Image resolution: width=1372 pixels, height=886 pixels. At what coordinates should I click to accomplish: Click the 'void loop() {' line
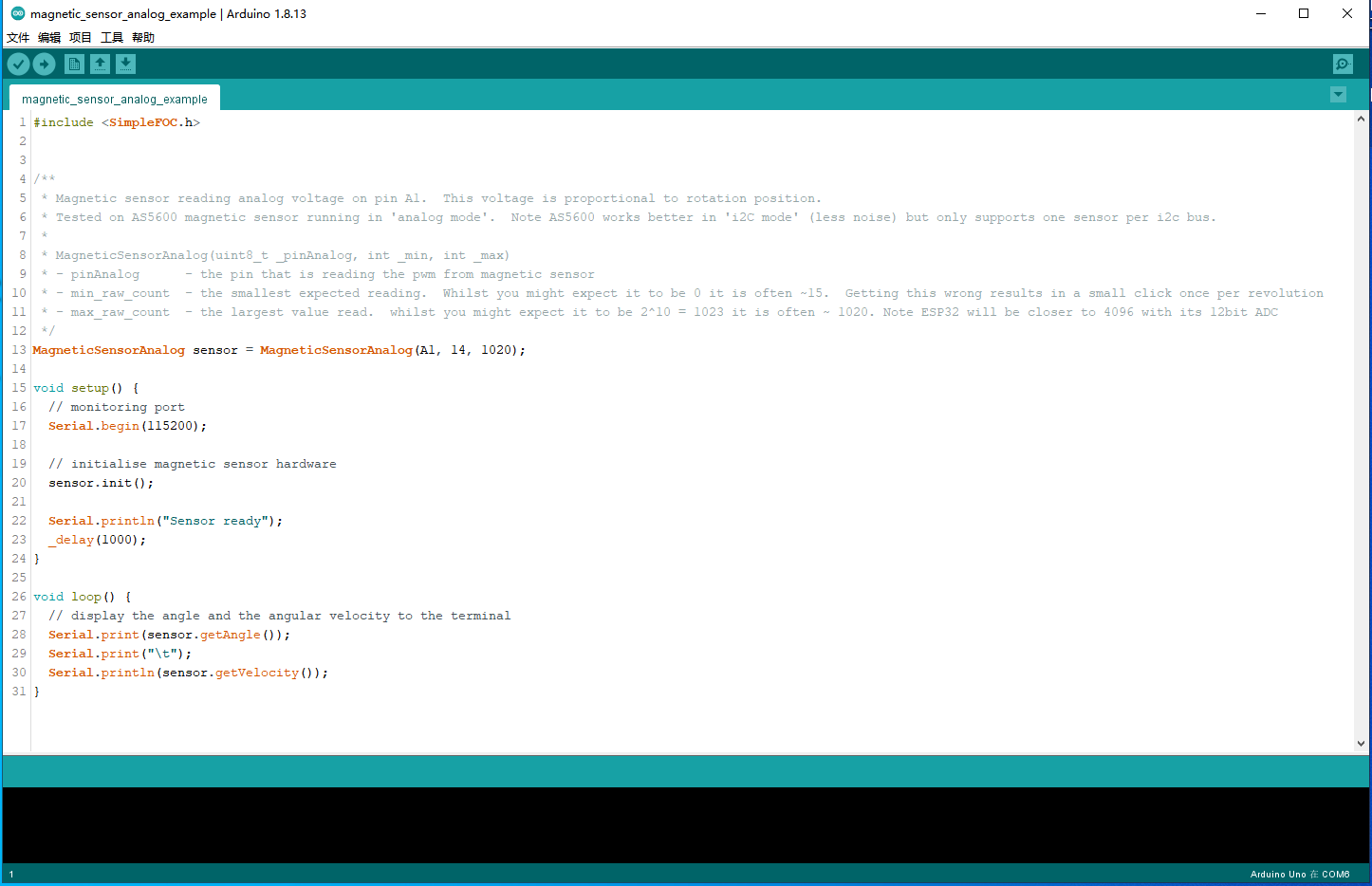click(x=83, y=597)
